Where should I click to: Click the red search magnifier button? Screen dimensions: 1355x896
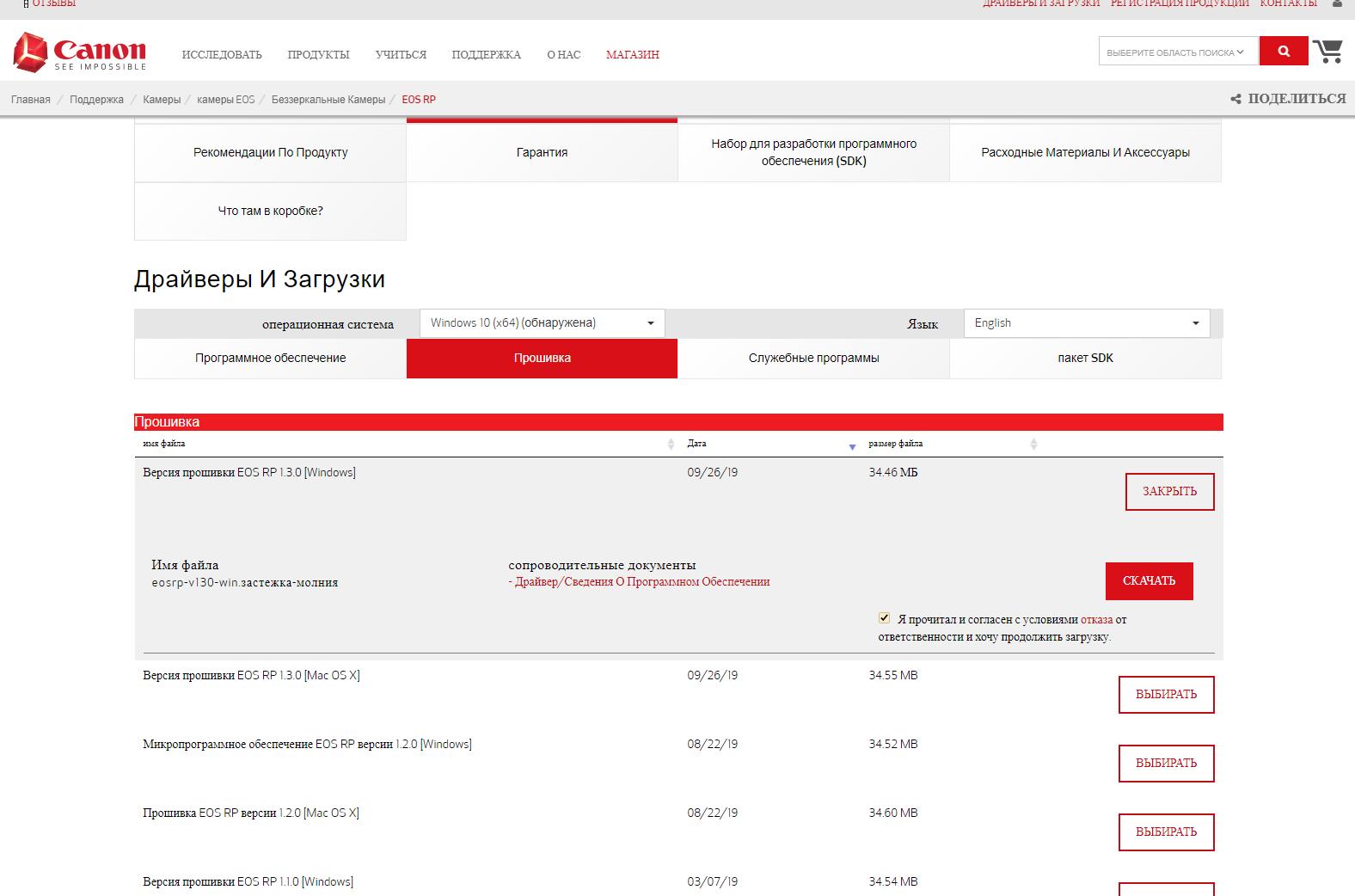pyautogui.click(x=1284, y=52)
